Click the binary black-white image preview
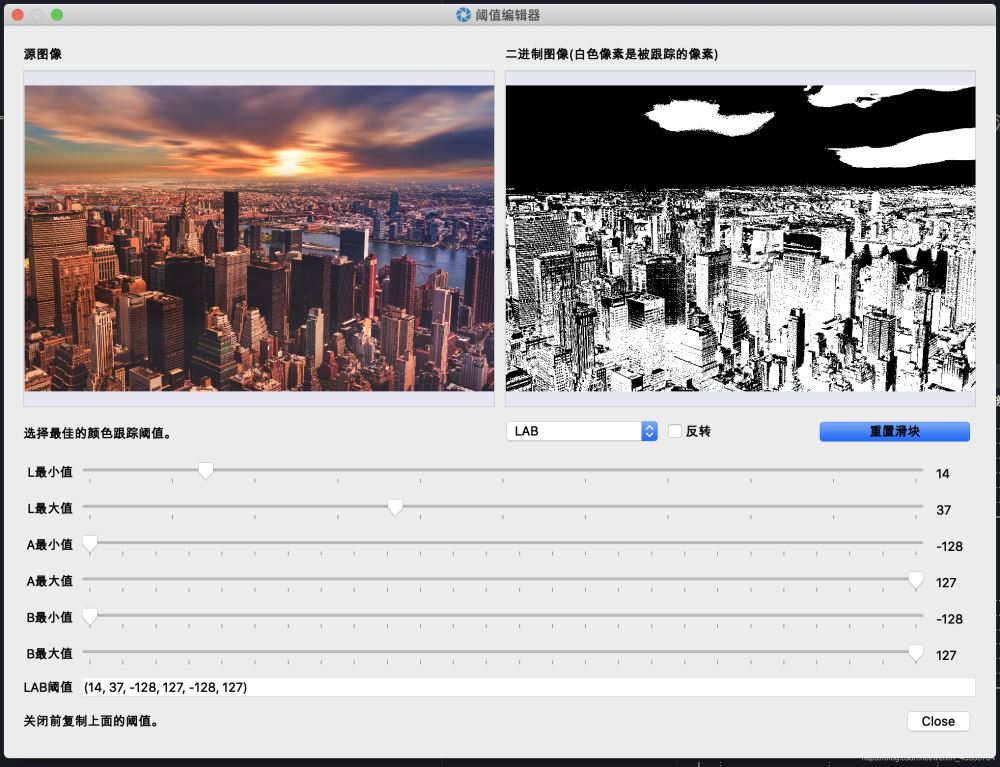 point(740,238)
